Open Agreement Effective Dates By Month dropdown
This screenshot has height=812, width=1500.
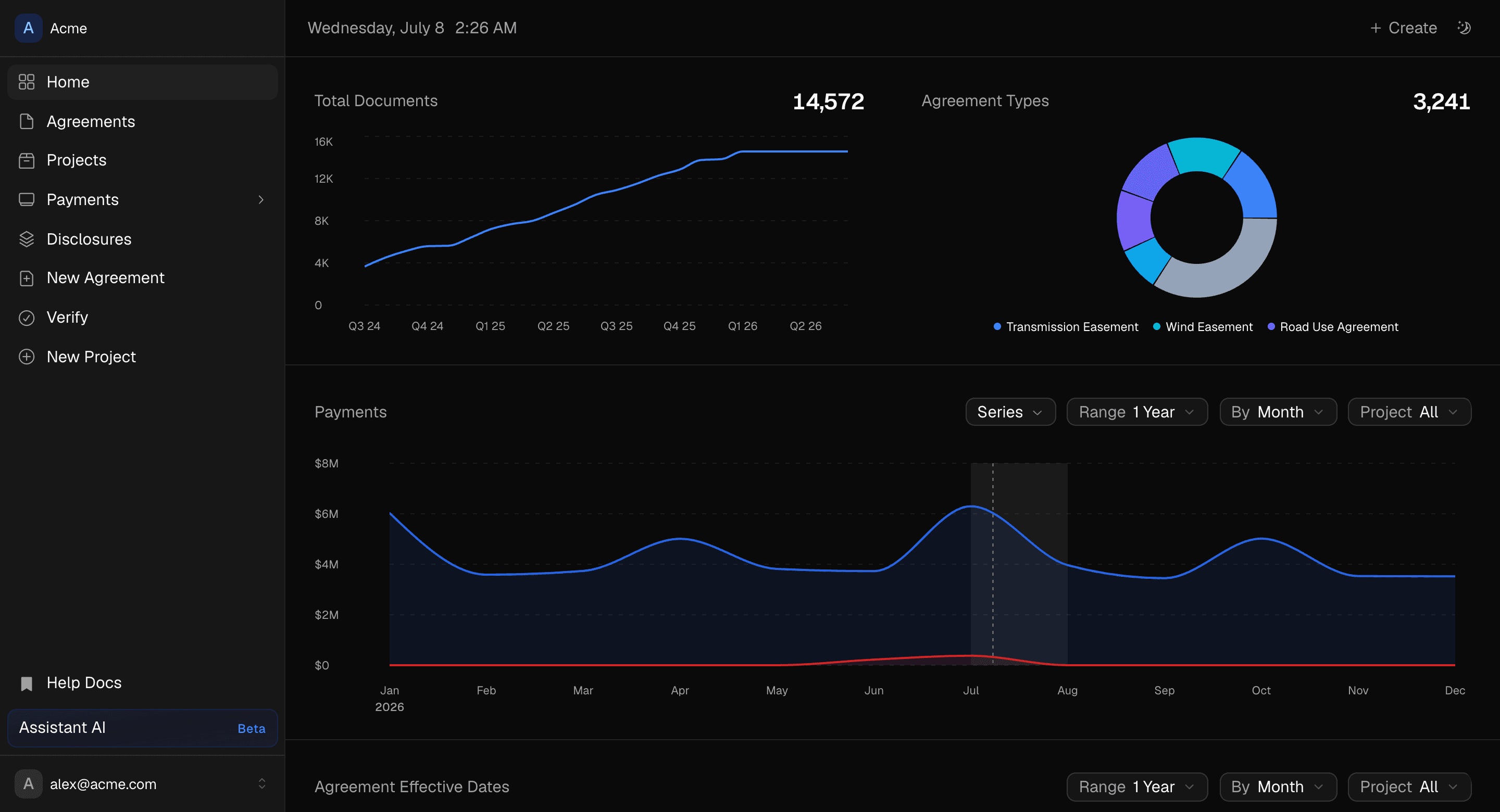tap(1278, 787)
